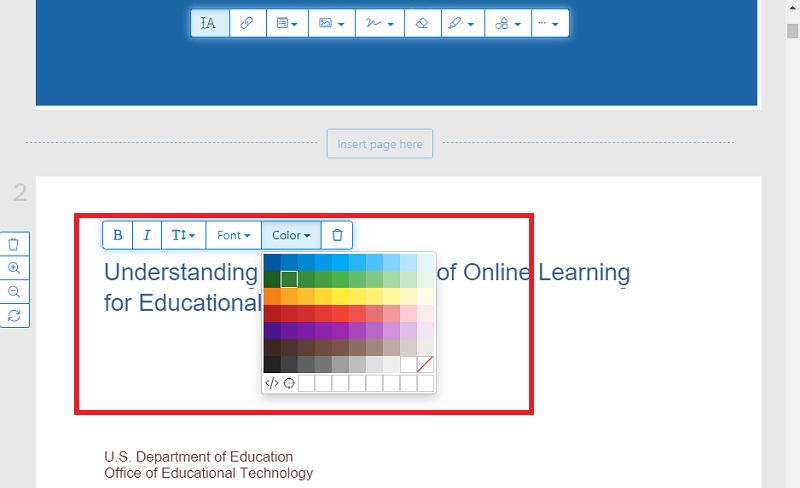This screenshot has height=488, width=800.
Task: Click "for Educational" title line
Action: tap(183, 303)
